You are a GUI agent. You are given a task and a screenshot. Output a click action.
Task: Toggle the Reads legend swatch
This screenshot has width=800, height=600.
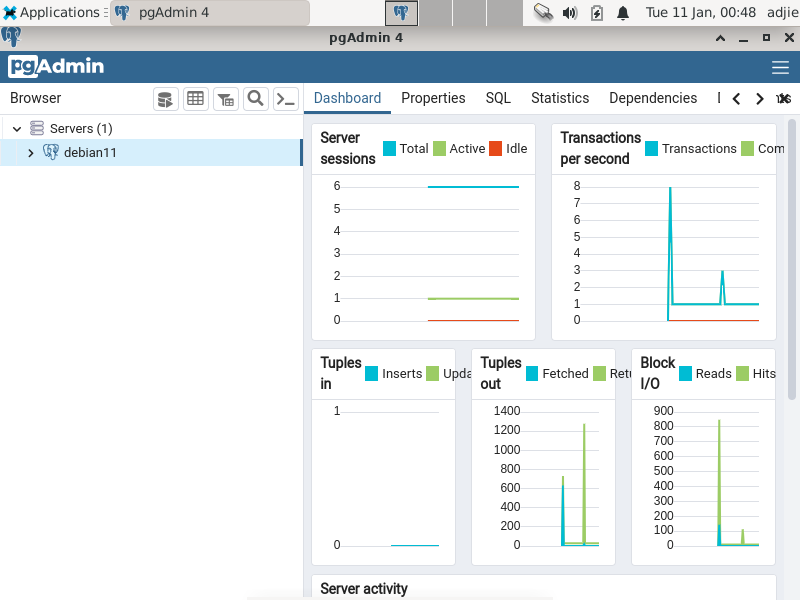[x=686, y=373]
